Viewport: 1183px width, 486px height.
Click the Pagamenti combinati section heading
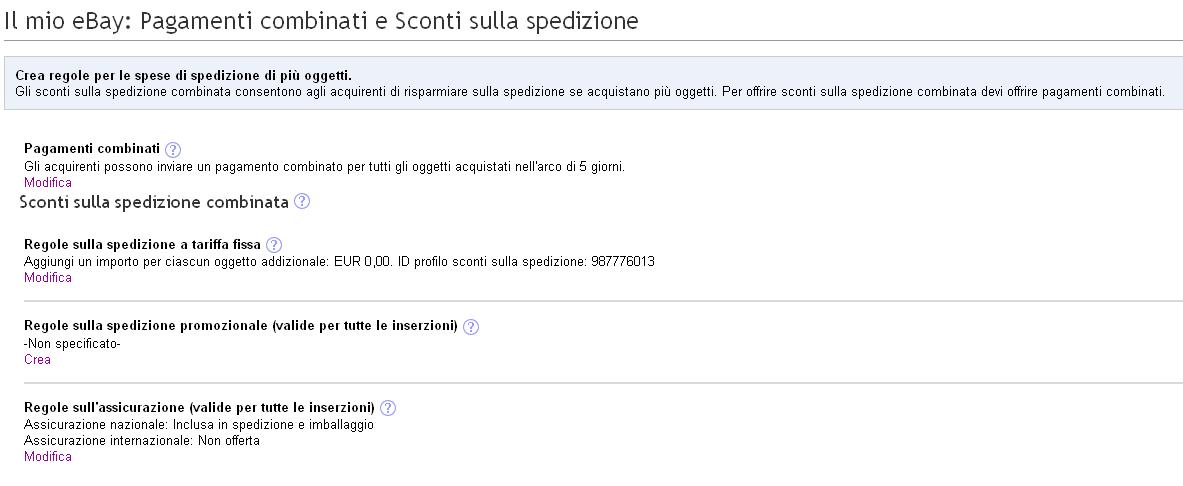[x=91, y=149]
